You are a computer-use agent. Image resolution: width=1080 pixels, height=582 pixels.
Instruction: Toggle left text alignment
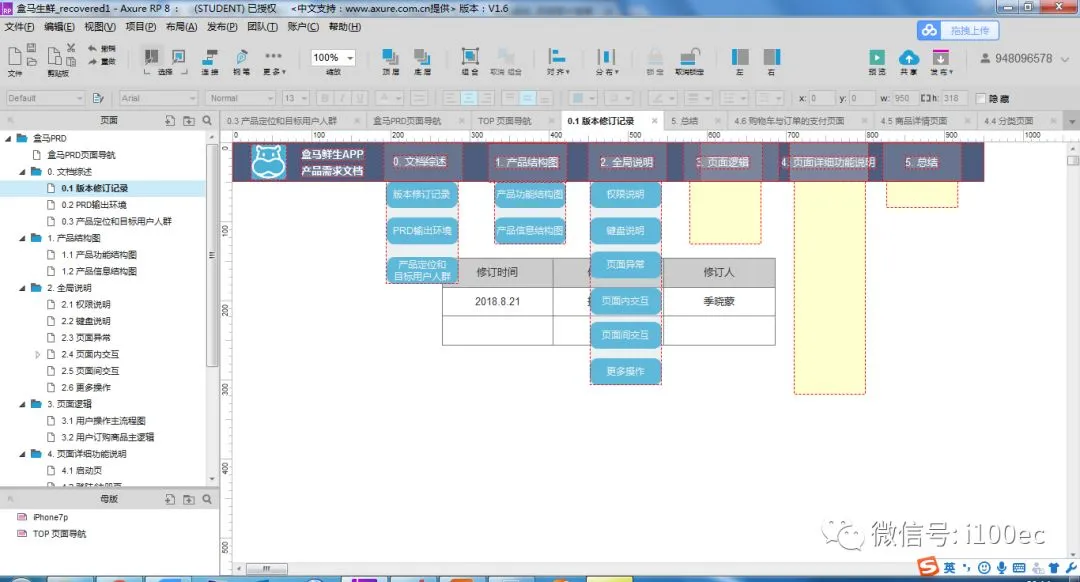tap(450, 98)
